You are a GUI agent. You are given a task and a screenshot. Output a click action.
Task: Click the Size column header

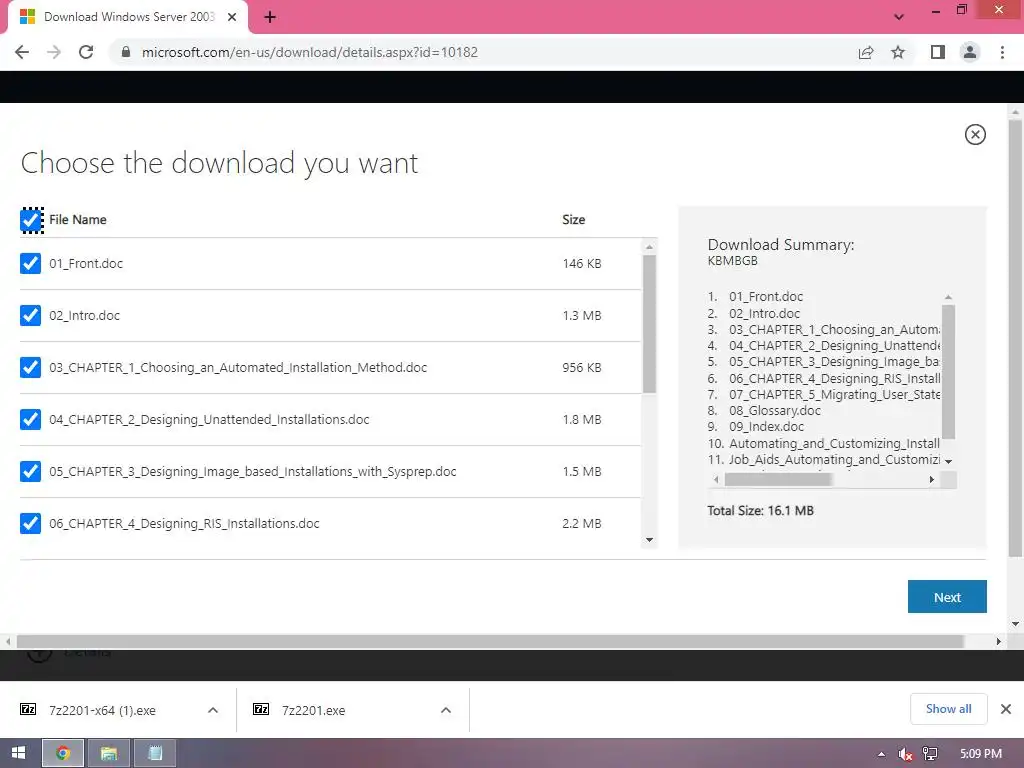(573, 220)
